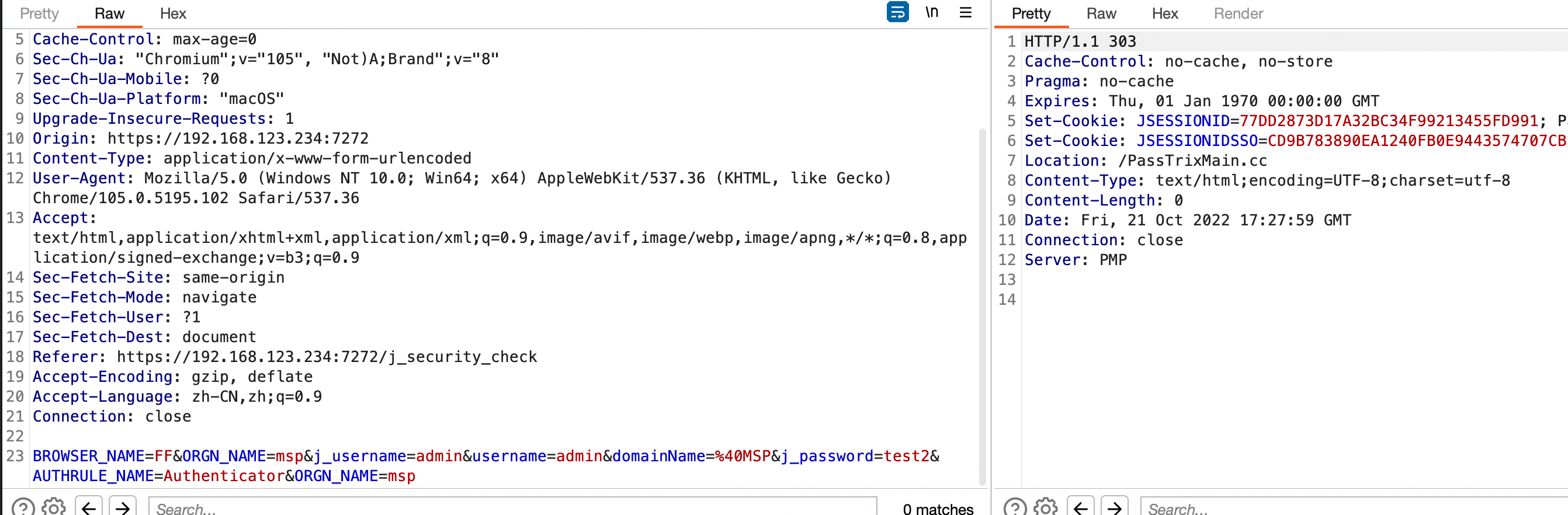
Task: Open the request panel hamburger menu
Action: click(x=965, y=12)
